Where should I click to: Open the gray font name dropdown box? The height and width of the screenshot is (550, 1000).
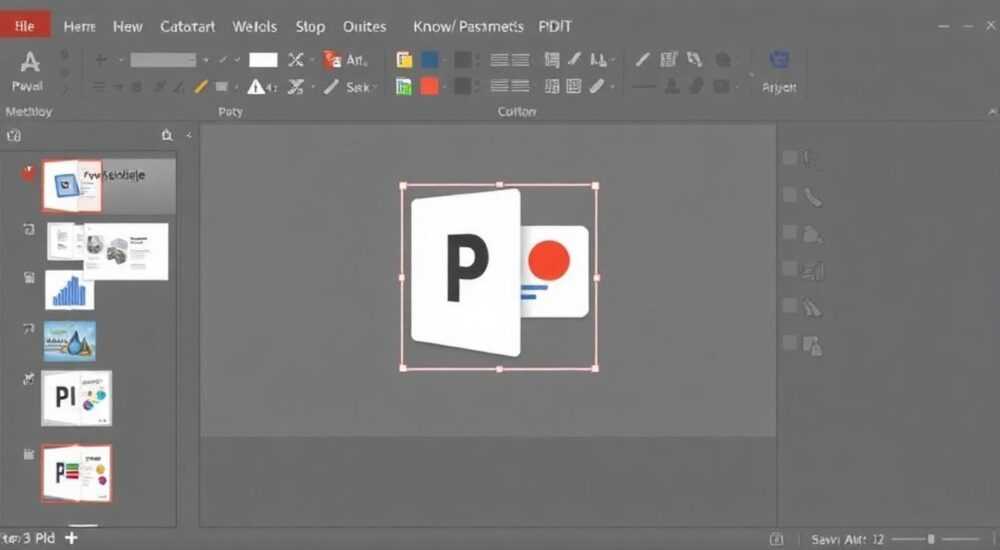163,60
